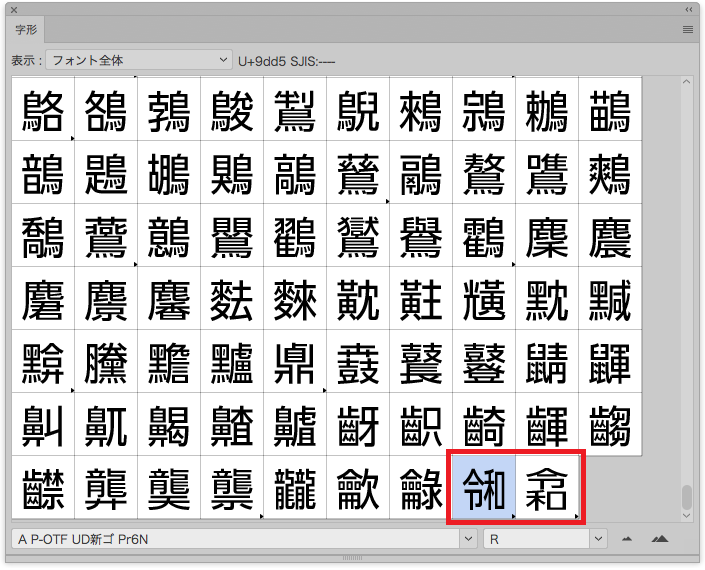Select the glyph 黵
The height and width of the screenshot is (570, 705).
tap(169, 361)
